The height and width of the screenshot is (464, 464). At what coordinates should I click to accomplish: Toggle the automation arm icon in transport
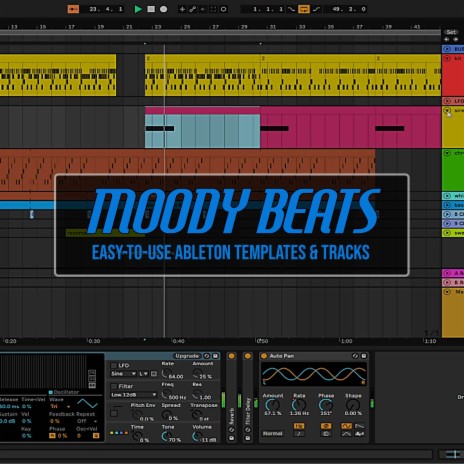pyautogui.click(x=193, y=9)
